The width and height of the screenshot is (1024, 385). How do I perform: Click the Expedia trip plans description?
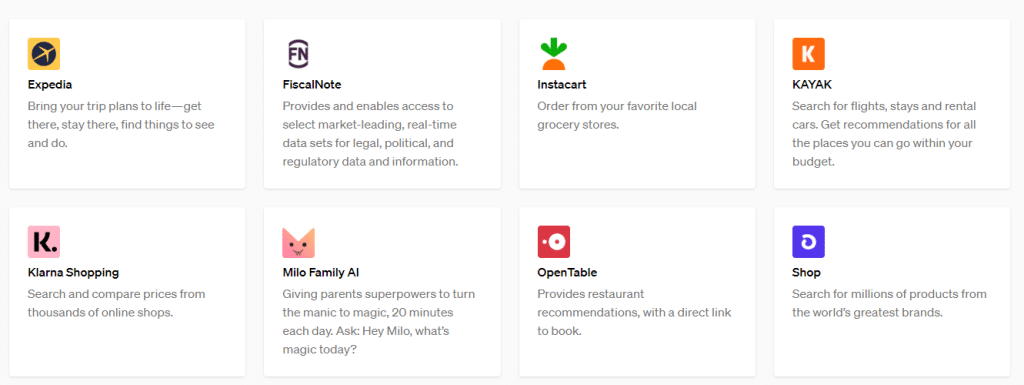[121, 124]
